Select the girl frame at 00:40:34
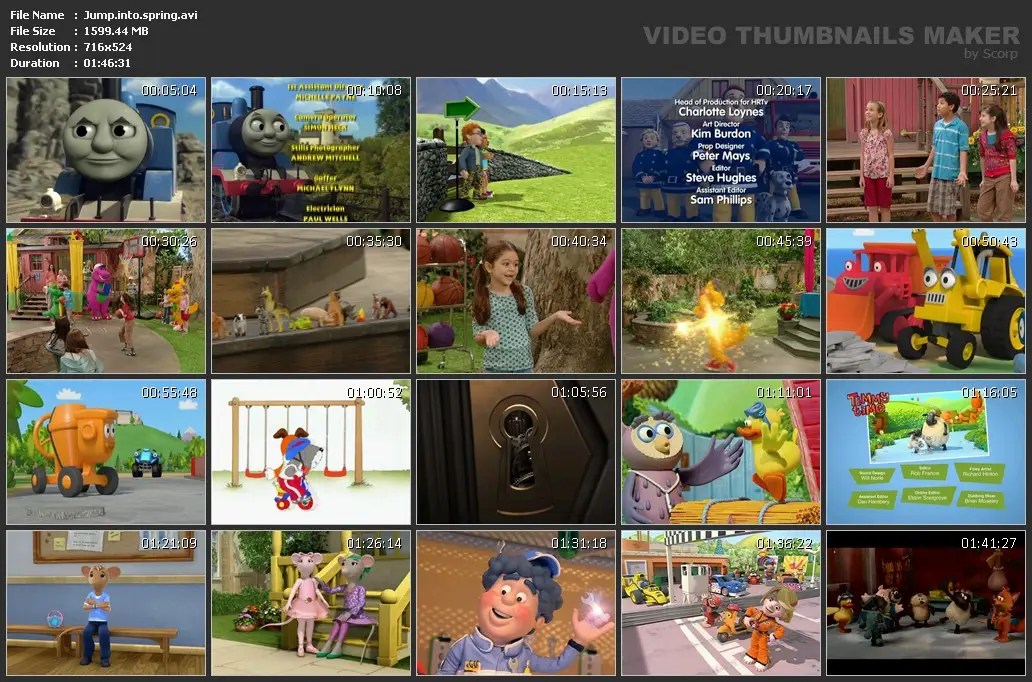The height and width of the screenshot is (682, 1032). 516,301
